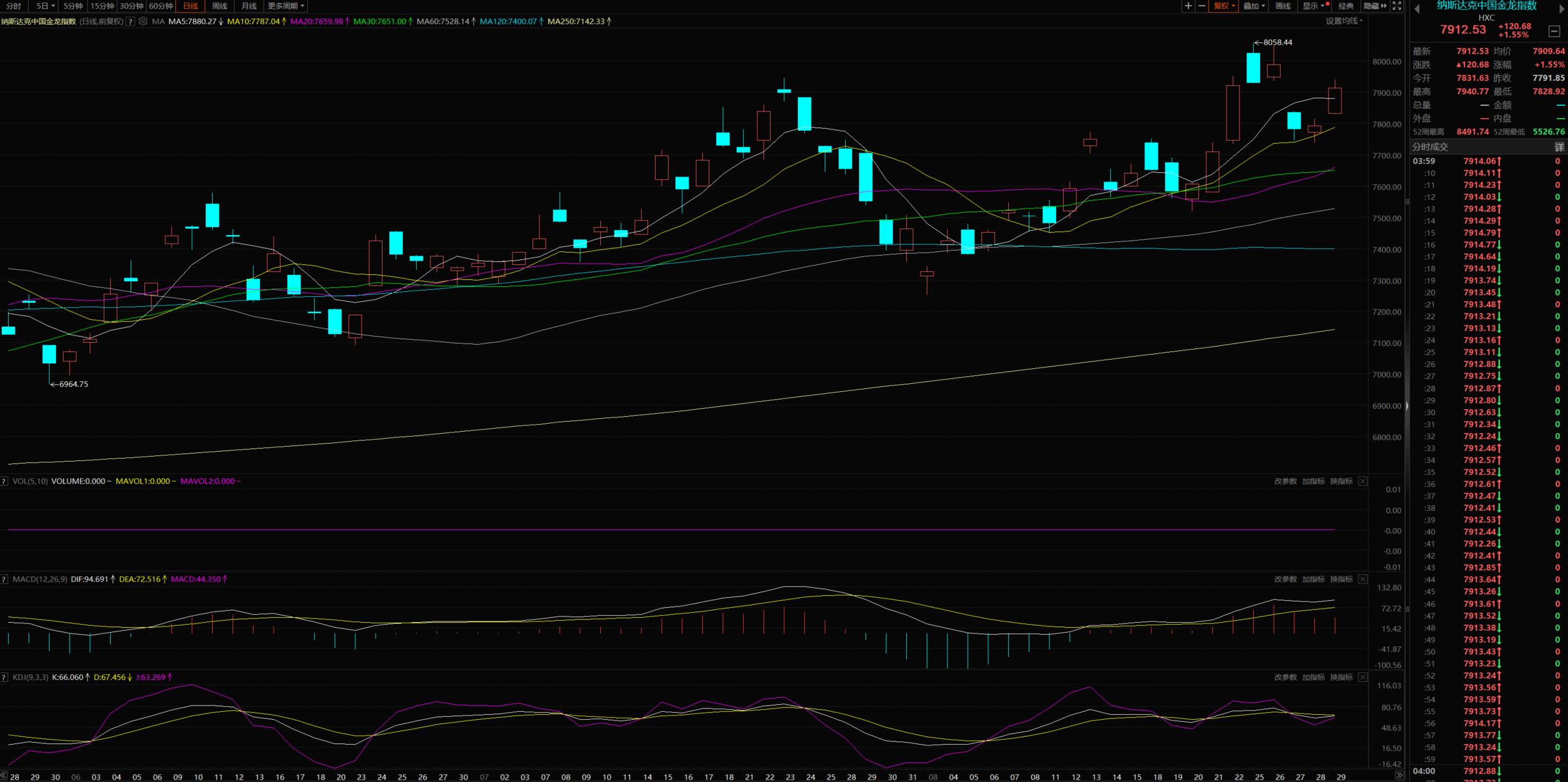Click 改参数 in VOL panel
This screenshot has height=782, width=1568.
point(1285,482)
